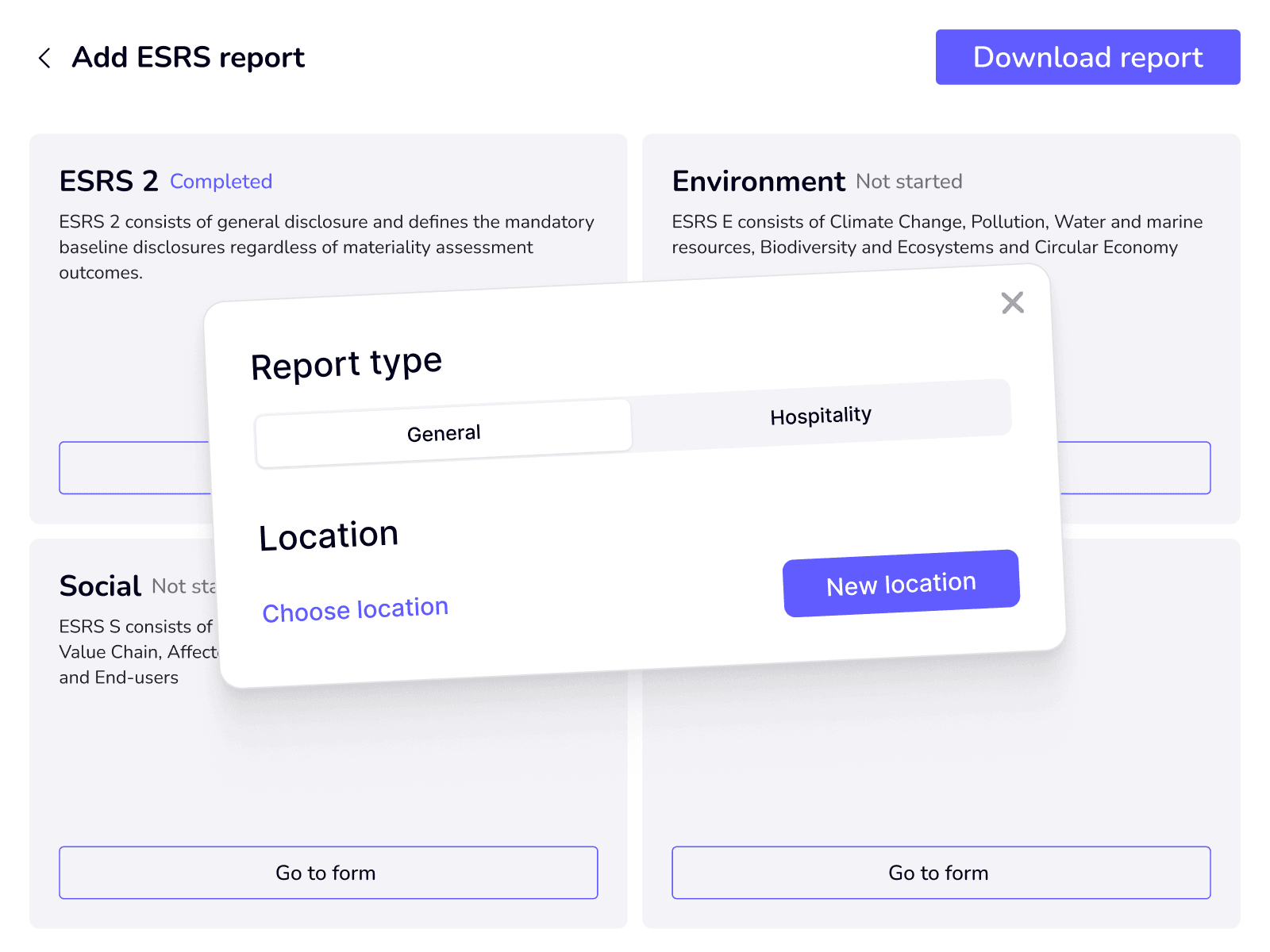The height and width of the screenshot is (952, 1270).
Task: Switch to the Hospitality report type
Action: pyautogui.click(x=821, y=416)
